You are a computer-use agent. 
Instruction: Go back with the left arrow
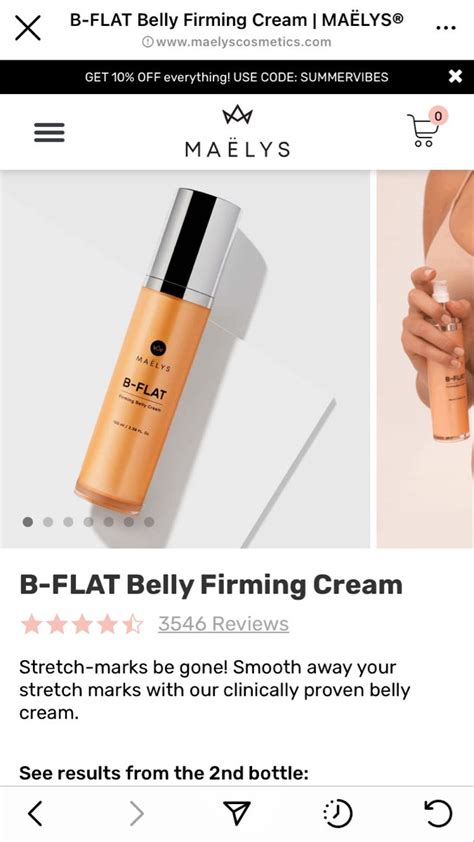pyautogui.click(x=35, y=813)
